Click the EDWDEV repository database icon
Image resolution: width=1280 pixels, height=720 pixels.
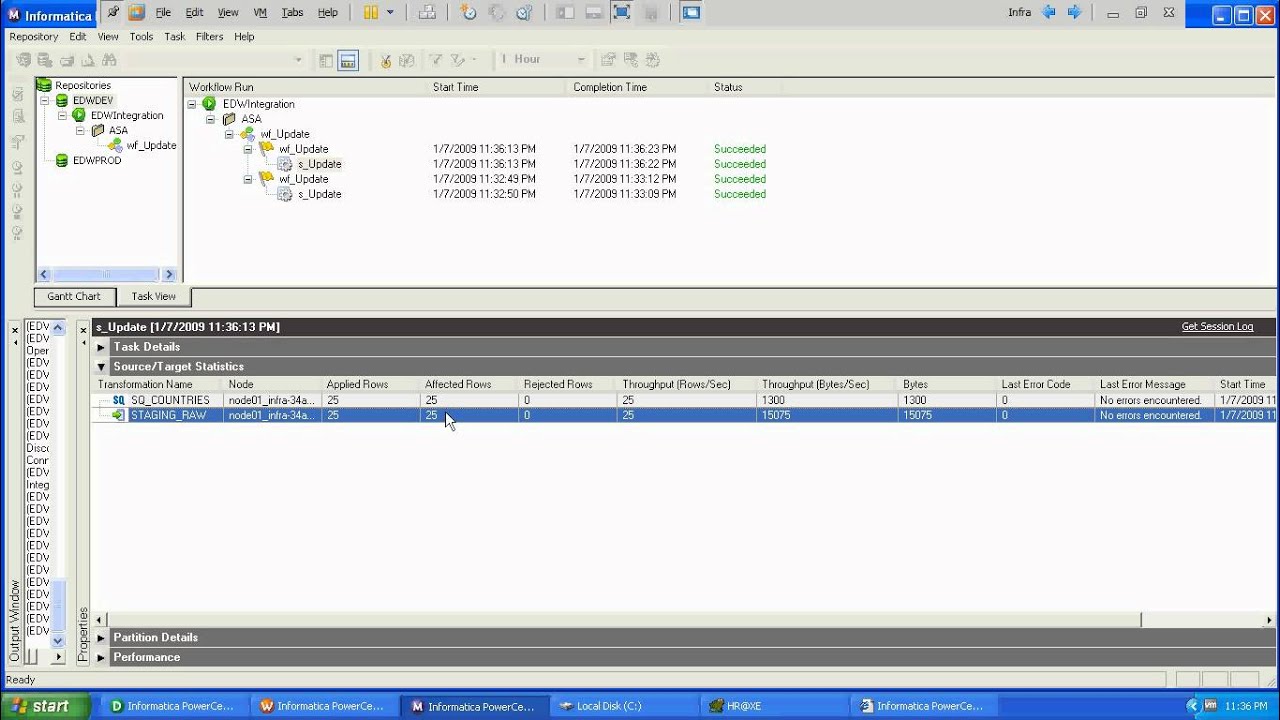coord(62,101)
